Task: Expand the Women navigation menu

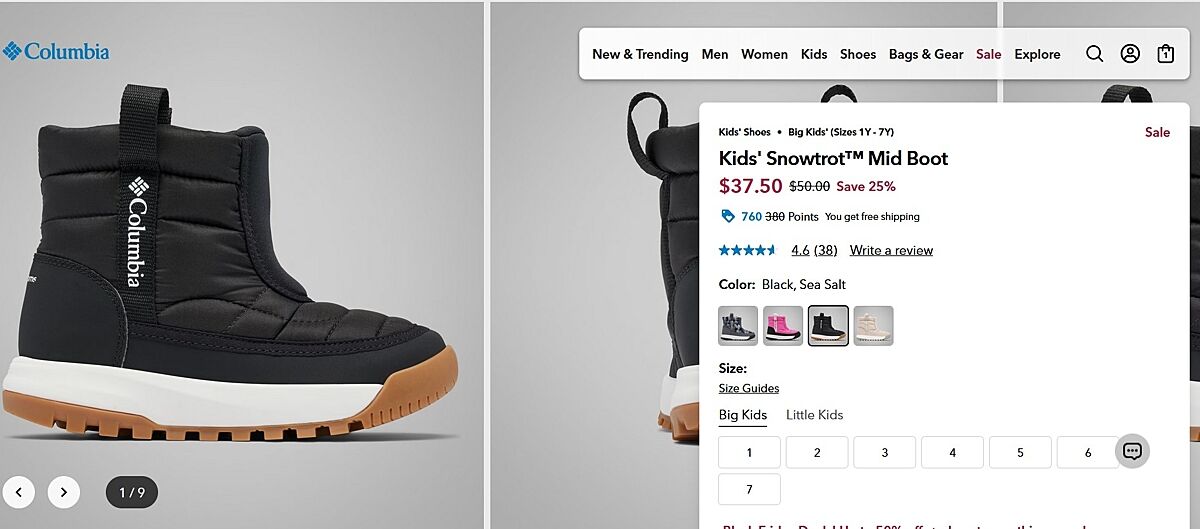Action: click(764, 54)
